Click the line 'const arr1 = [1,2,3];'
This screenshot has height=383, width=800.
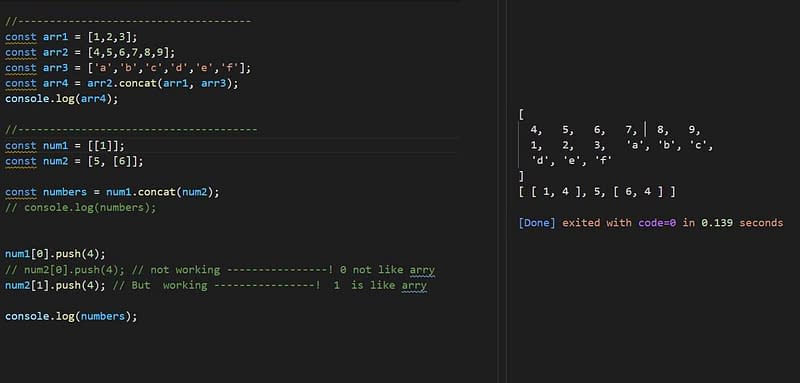pos(71,37)
